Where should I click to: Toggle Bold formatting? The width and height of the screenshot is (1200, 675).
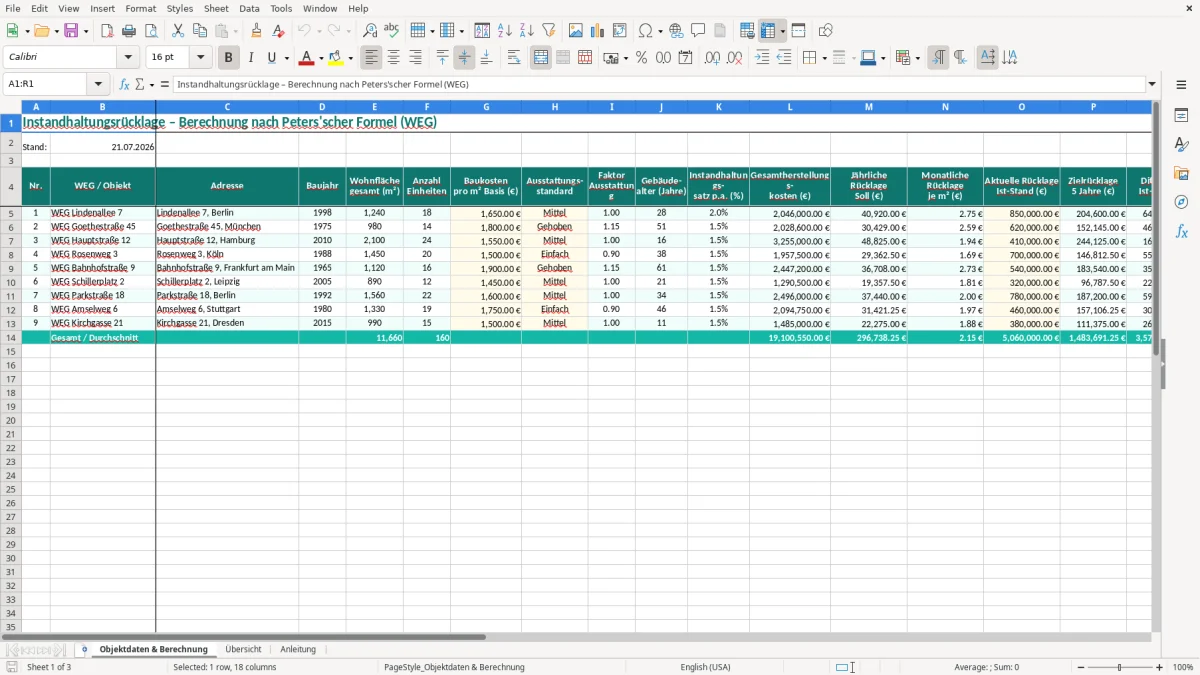click(229, 58)
